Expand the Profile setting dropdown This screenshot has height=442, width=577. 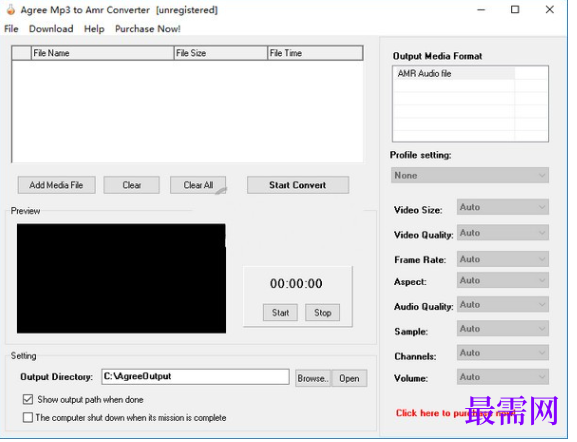[470, 176]
